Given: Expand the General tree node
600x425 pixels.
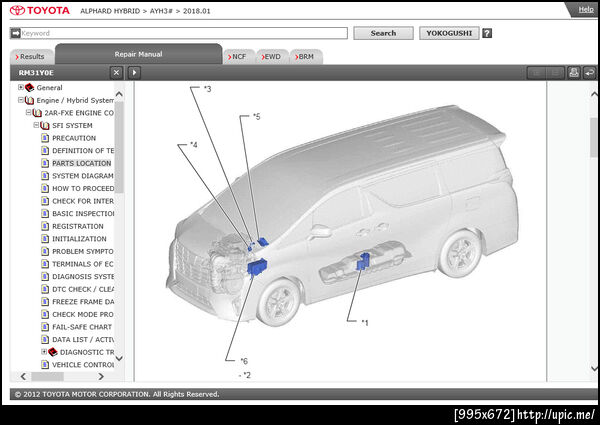Looking at the screenshot, I should pyautogui.click(x=21, y=87).
